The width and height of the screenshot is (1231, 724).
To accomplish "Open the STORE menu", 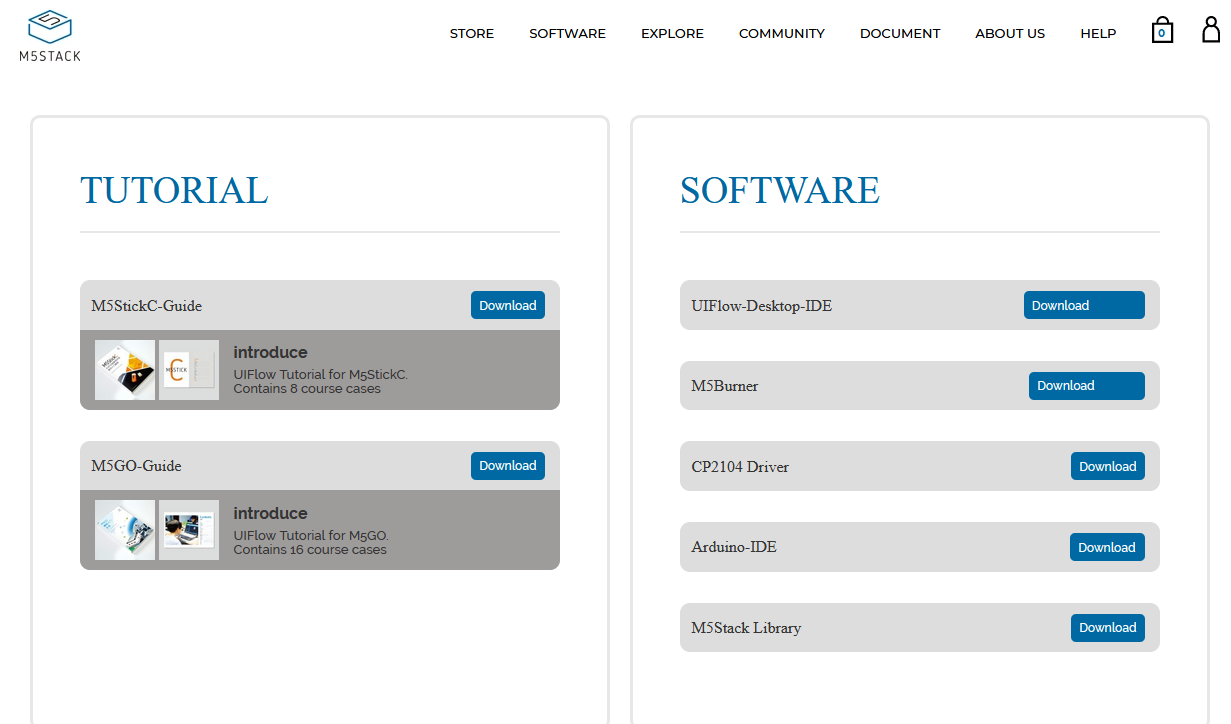I will [x=472, y=33].
